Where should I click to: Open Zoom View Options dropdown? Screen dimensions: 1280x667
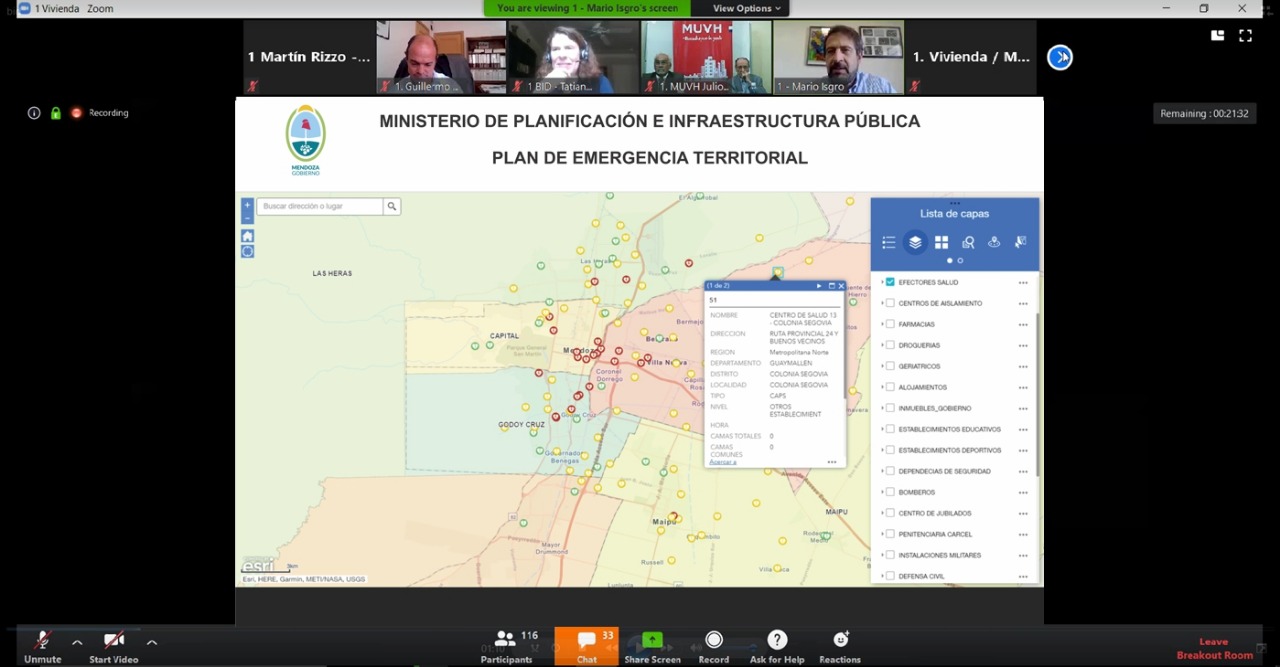click(746, 8)
